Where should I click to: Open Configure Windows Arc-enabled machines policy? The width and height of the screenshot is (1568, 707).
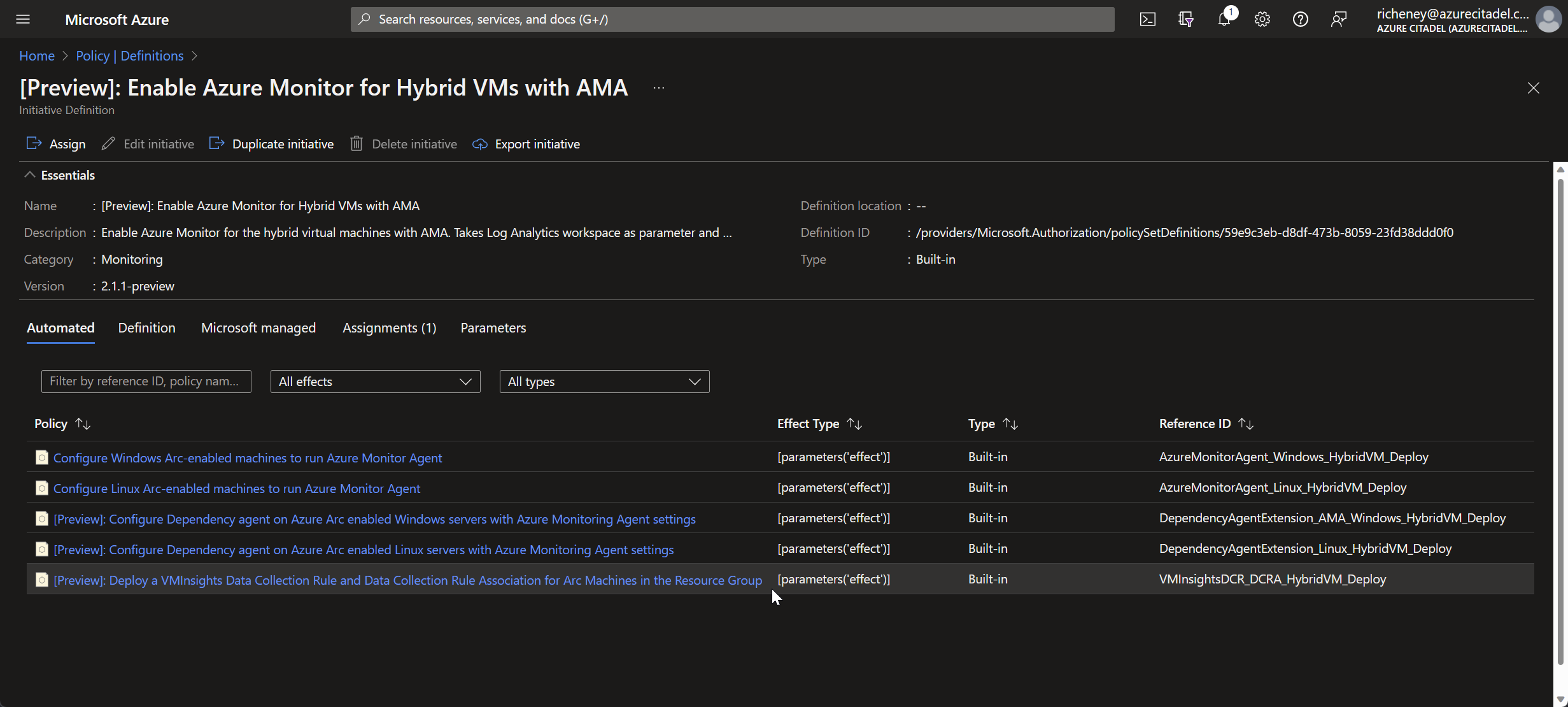pos(248,457)
